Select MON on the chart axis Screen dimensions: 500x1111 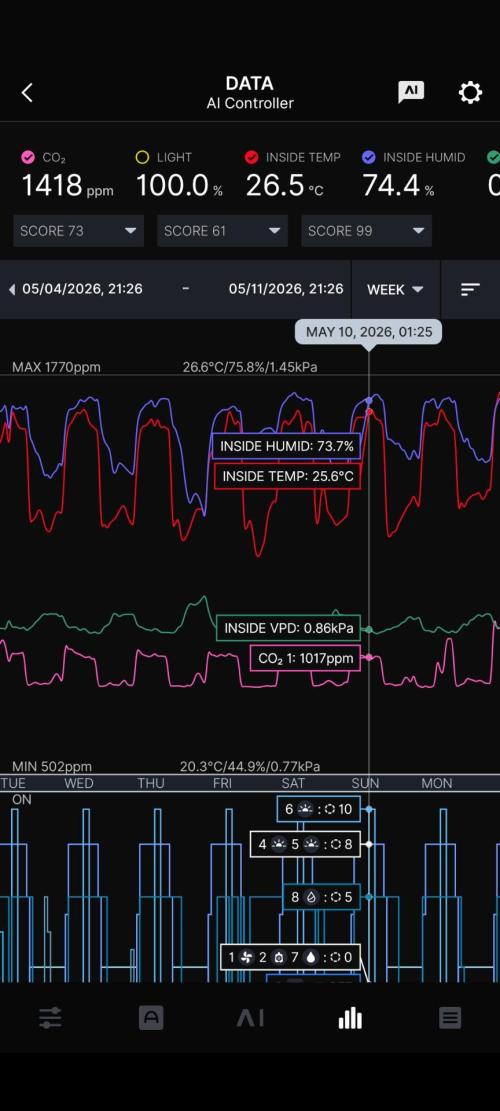437,783
